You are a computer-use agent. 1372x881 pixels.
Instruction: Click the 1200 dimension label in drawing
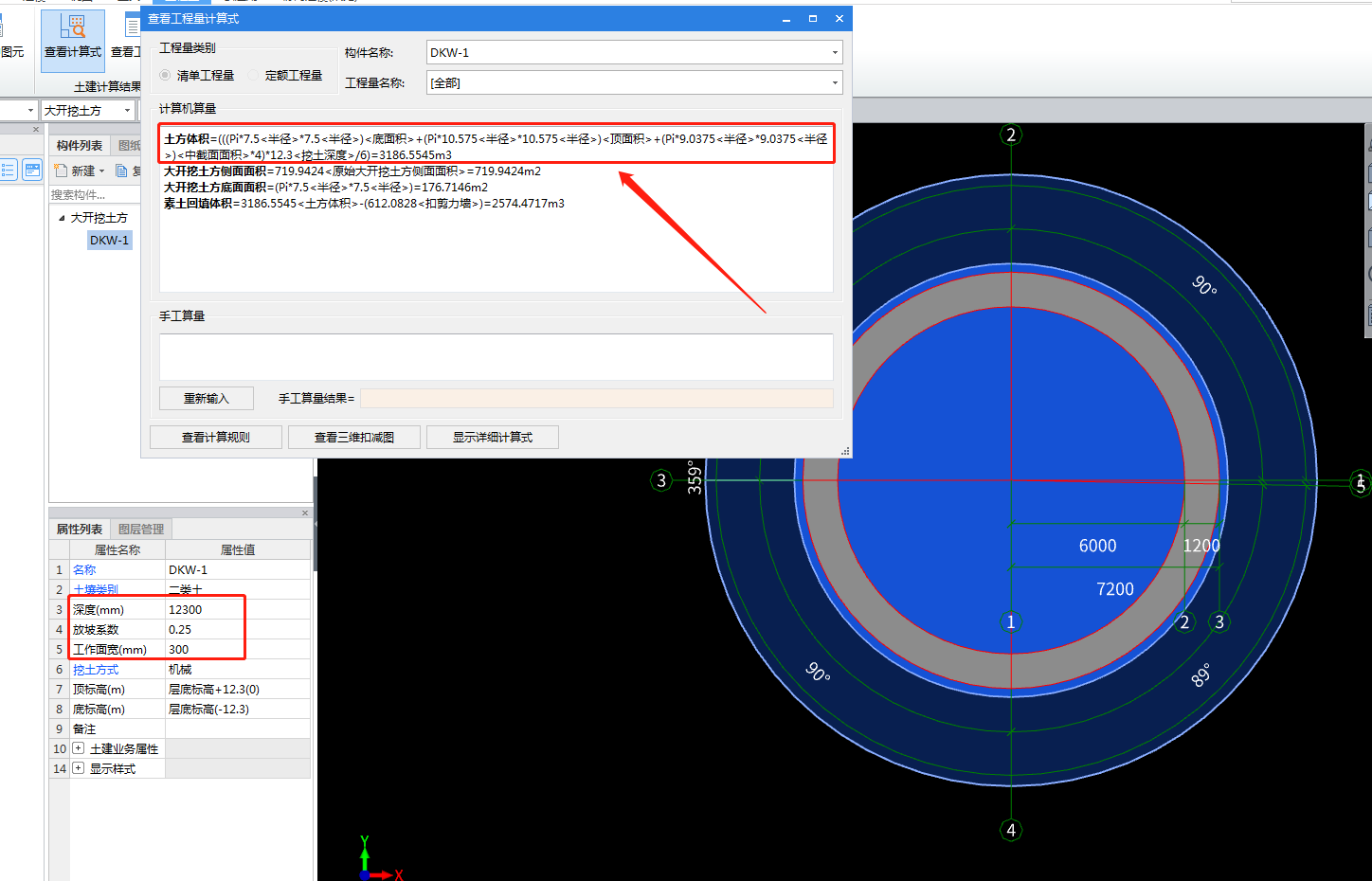coord(1201,546)
